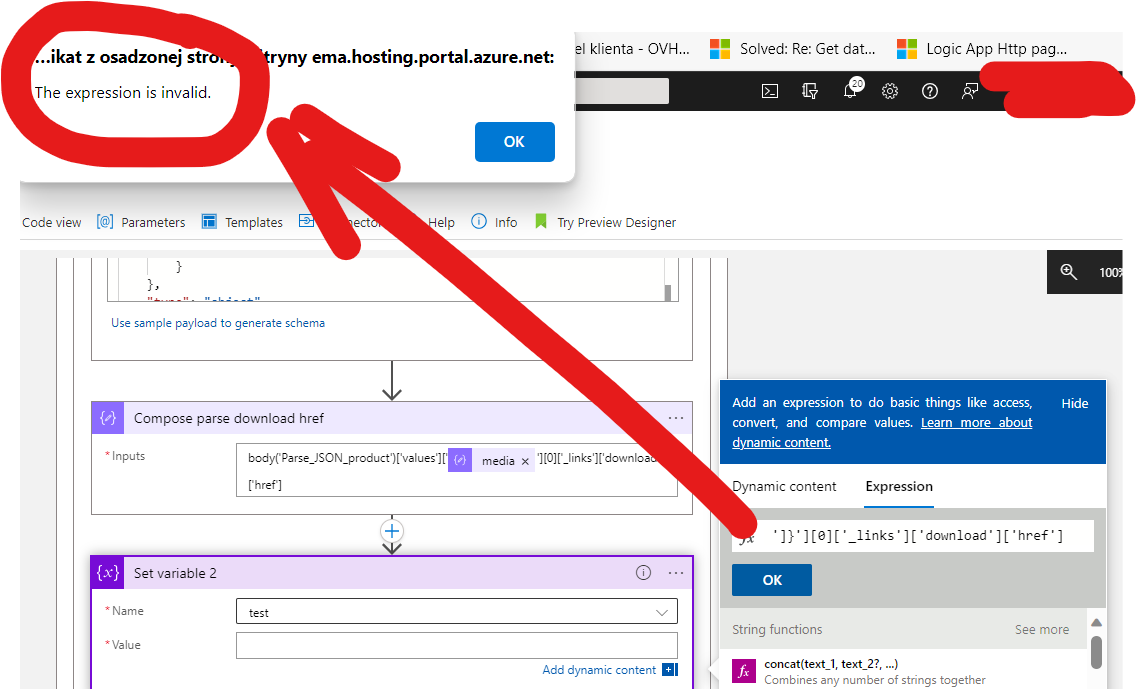Open directories and subscriptions filter icon
This screenshot has width=1139, height=689.
click(x=810, y=91)
